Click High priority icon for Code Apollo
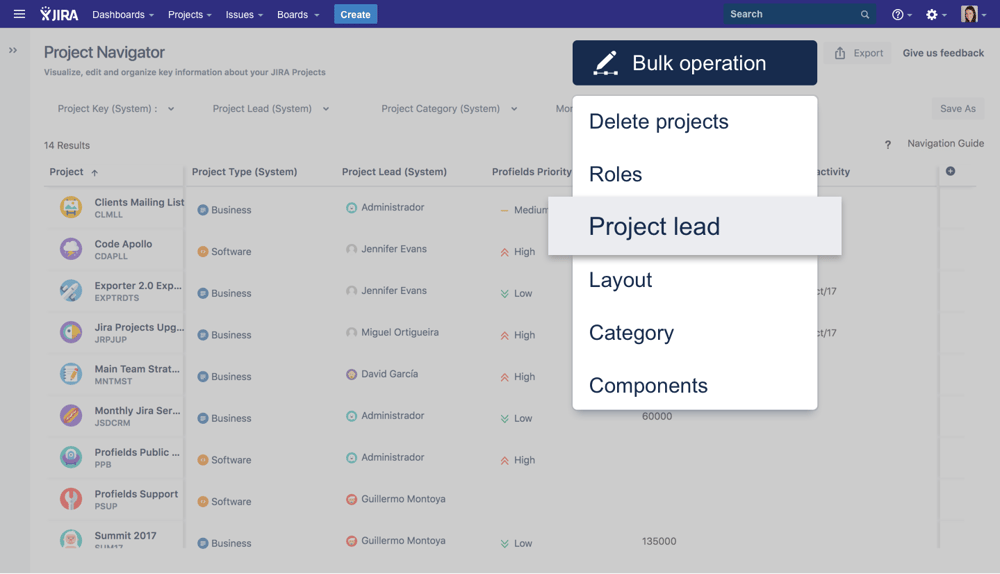The width and height of the screenshot is (1000, 574). pyautogui.click(x=504, y=252)
